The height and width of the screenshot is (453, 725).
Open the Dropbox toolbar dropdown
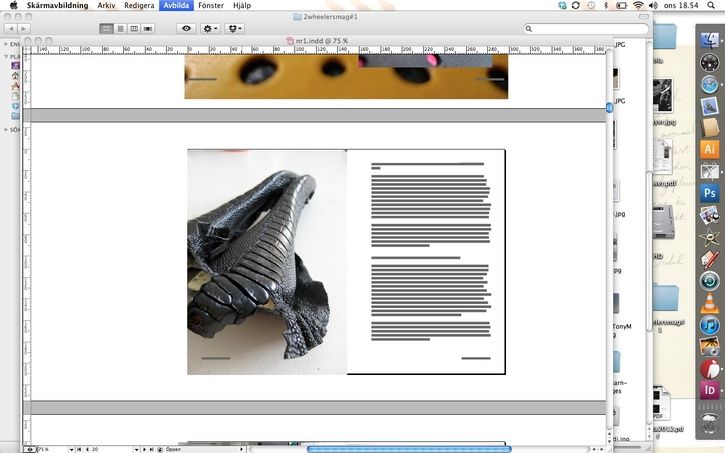[236, 29]
